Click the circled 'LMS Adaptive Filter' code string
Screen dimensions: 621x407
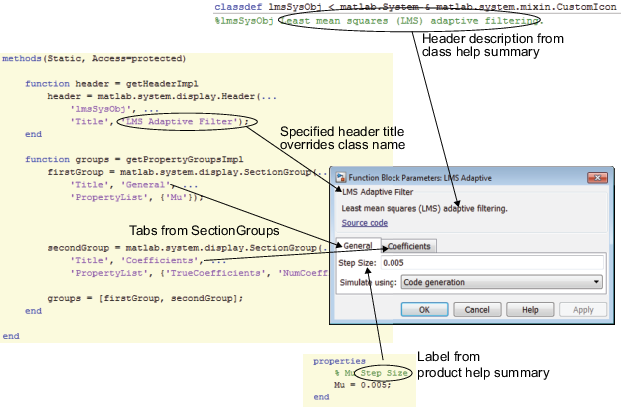tap(187, 122)
